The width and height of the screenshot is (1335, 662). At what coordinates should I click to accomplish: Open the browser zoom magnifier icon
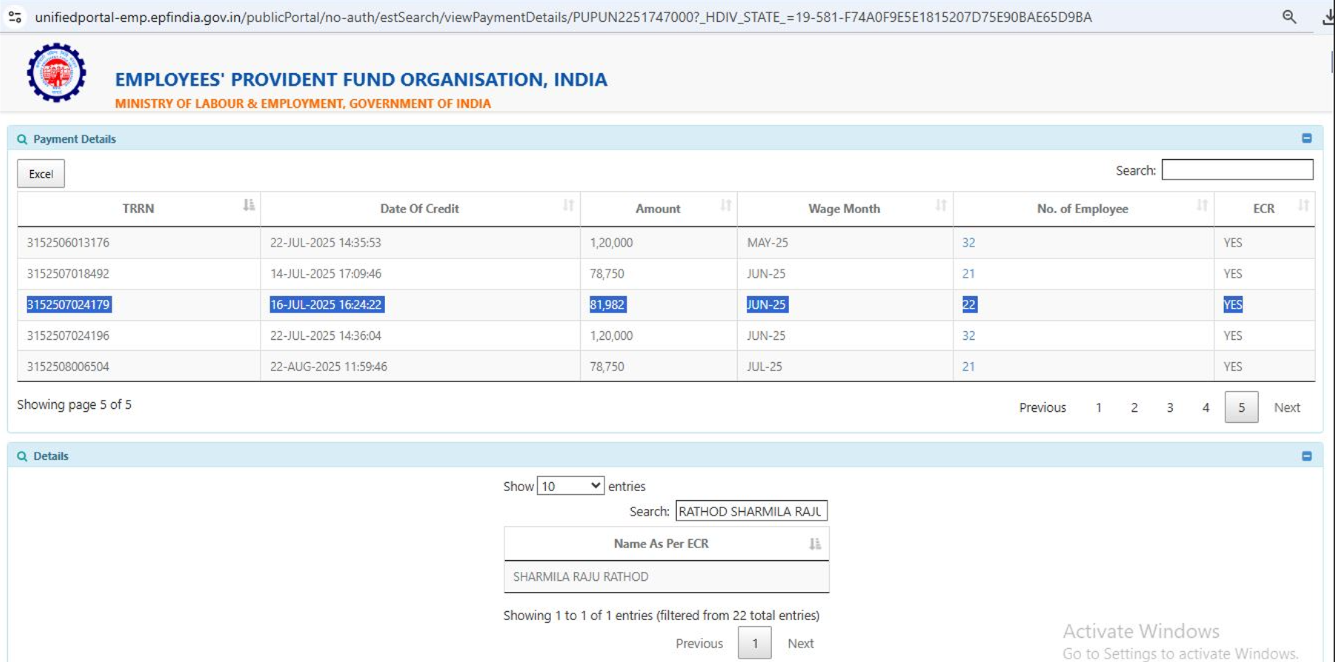pyautogui.click(x=1289, y=17)
